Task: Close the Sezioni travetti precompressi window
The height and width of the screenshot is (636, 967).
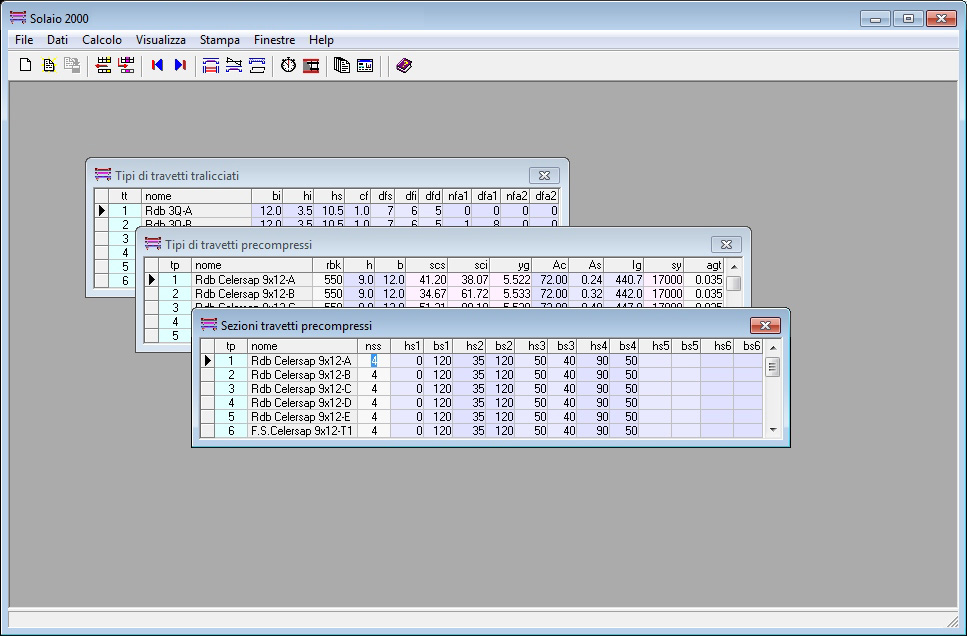Action: pyautogui.click(x=765, y=325)
